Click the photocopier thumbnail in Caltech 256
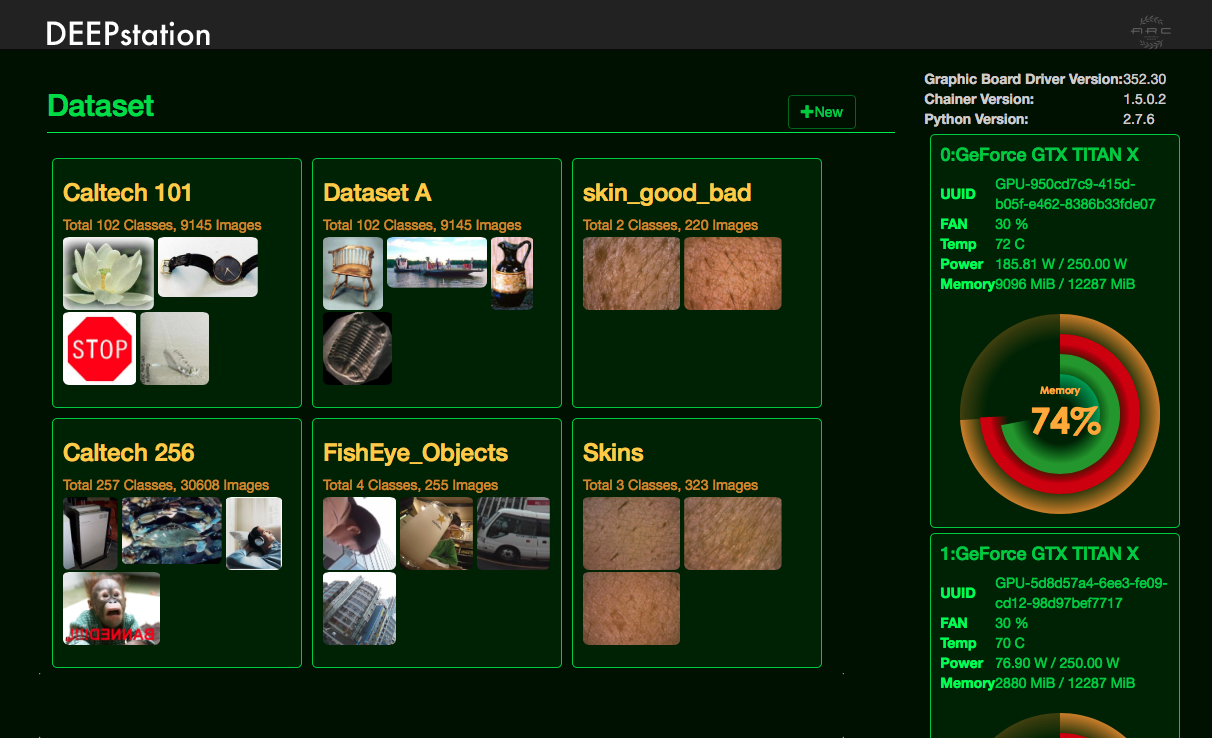 pos(90,533)
